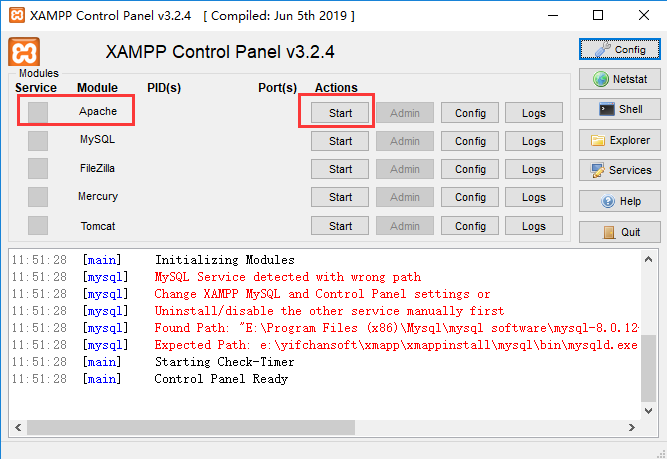Screen dimensions: 667x459
Task: Click 'Uninstall/disable the other service' line
Action: click(x=329, y=311)
